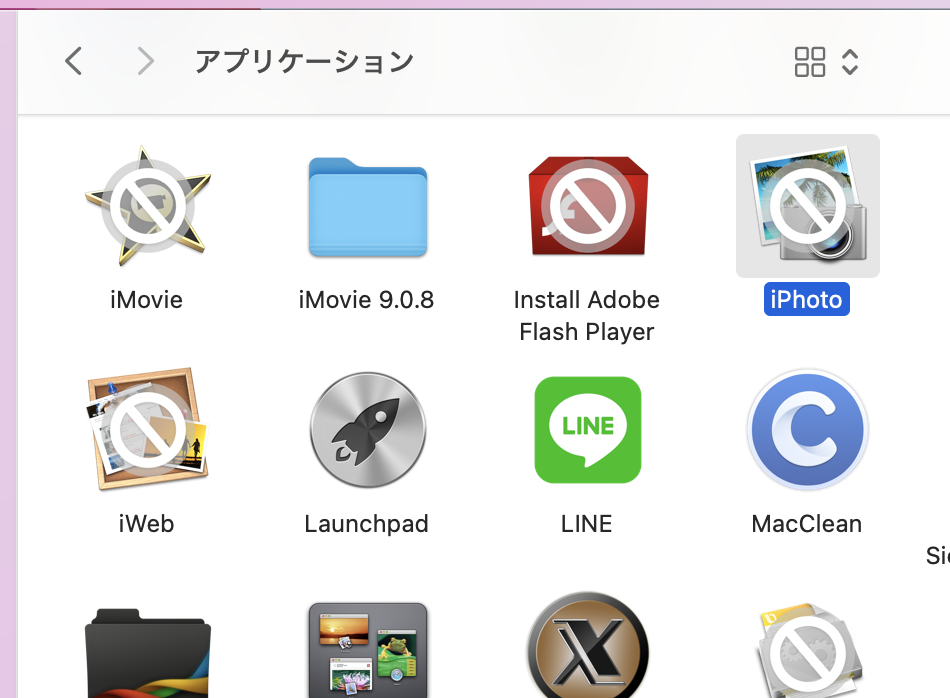
Task: Click the Launchpad name label
Action: [367, 524]
